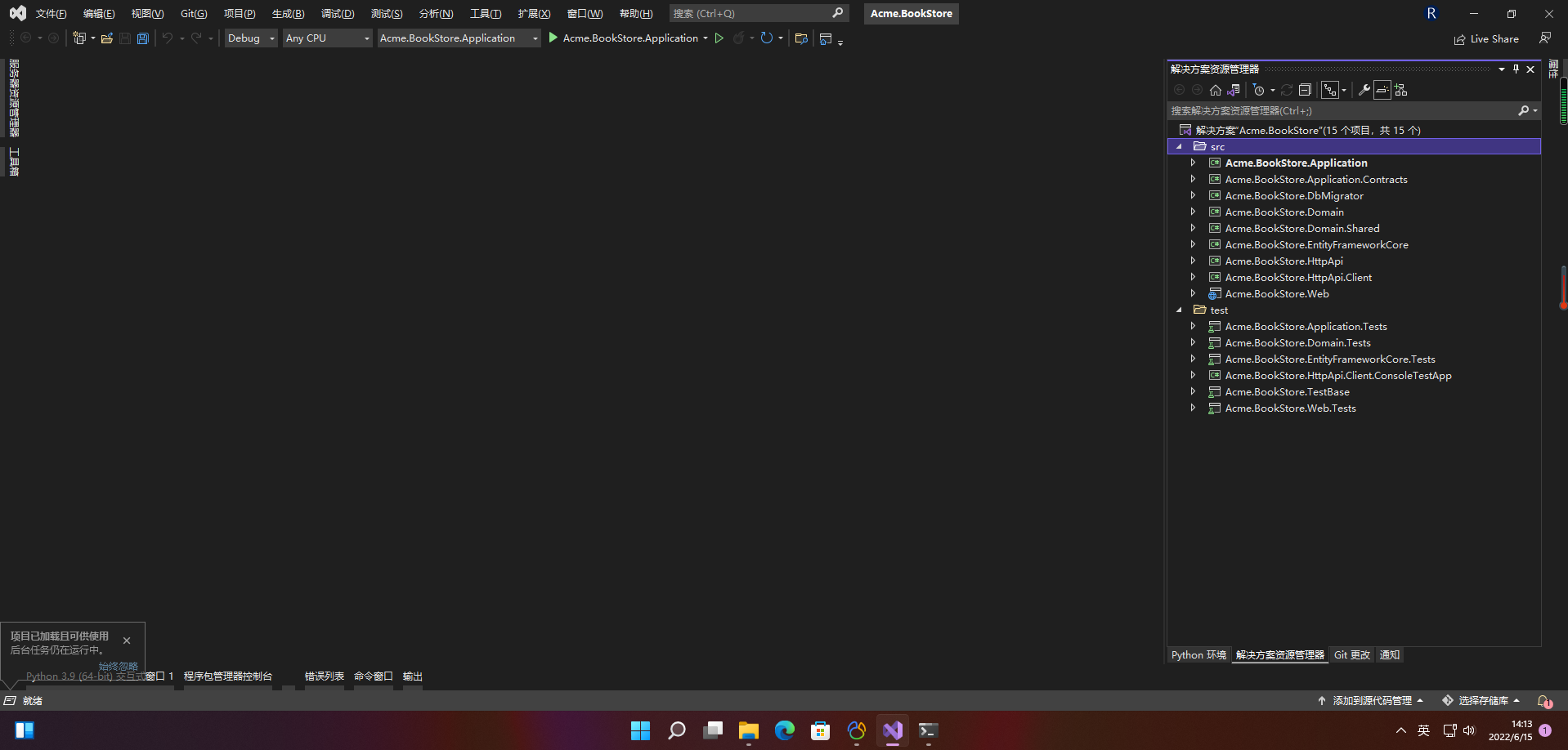The width and height of the screenshot is (1568, 750).
Task: Open the Git(G) menu
Action: (194, 14)
